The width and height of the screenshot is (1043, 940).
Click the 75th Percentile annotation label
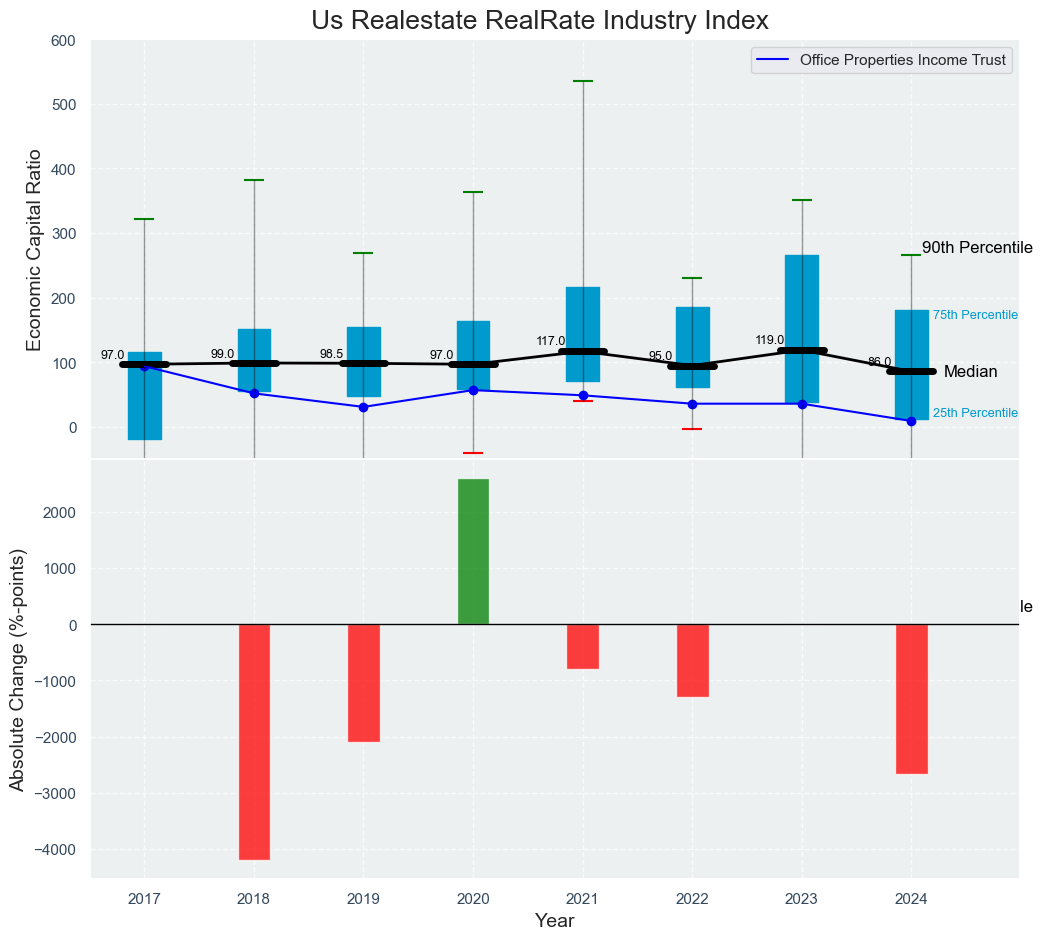point(974,316)
